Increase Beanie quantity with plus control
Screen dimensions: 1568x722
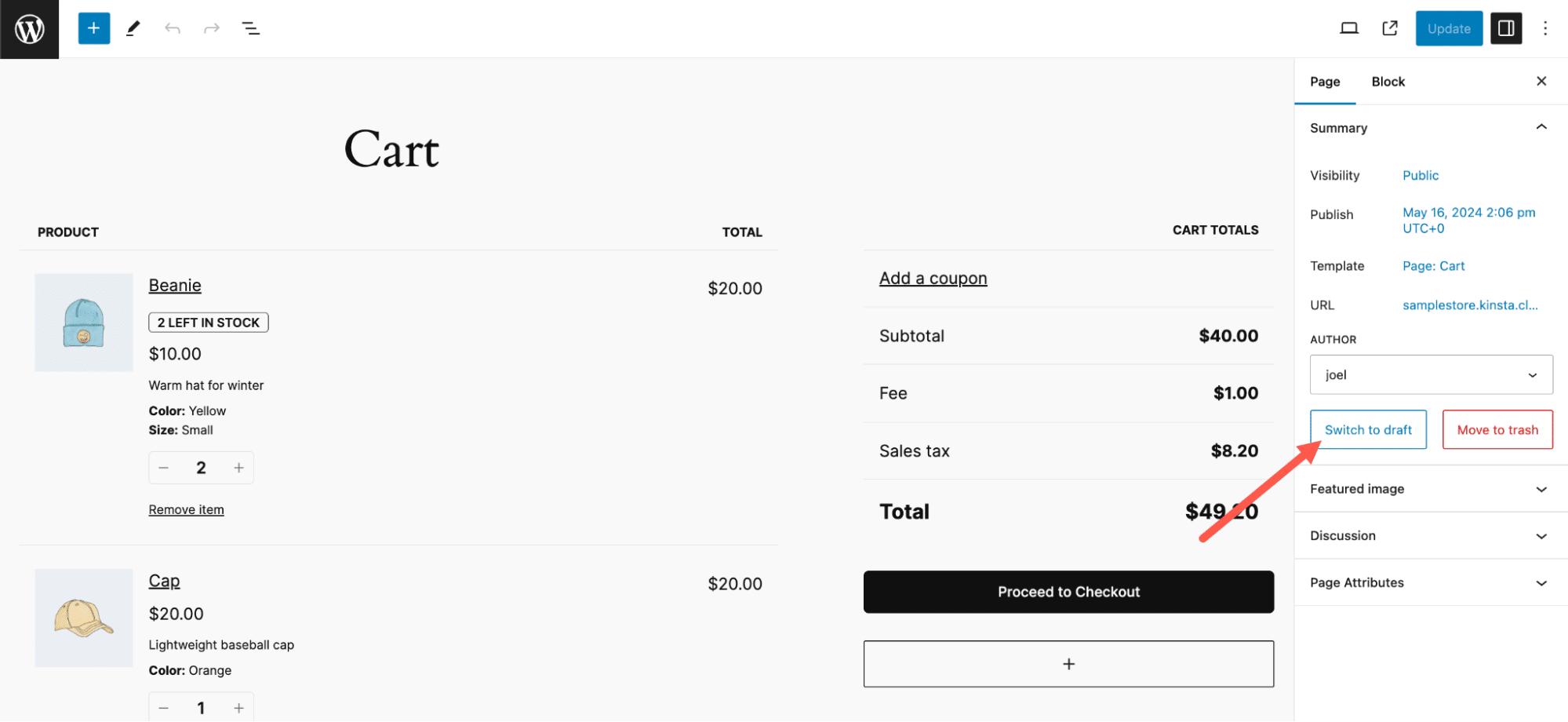point(238,467)
